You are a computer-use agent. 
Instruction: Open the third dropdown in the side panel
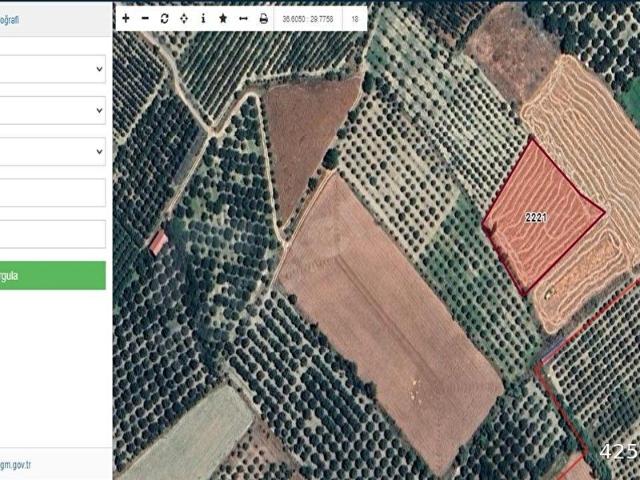pos(52,151)
